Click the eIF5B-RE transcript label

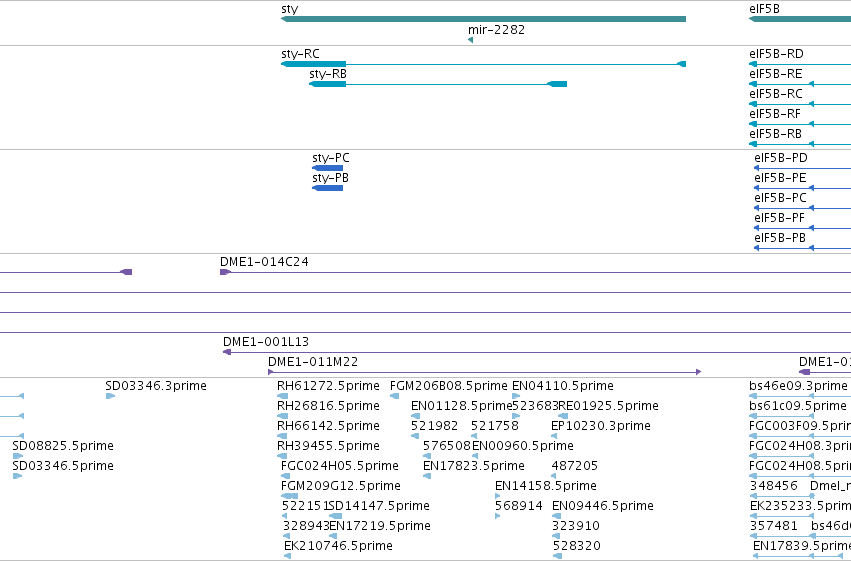pos(776,74)
